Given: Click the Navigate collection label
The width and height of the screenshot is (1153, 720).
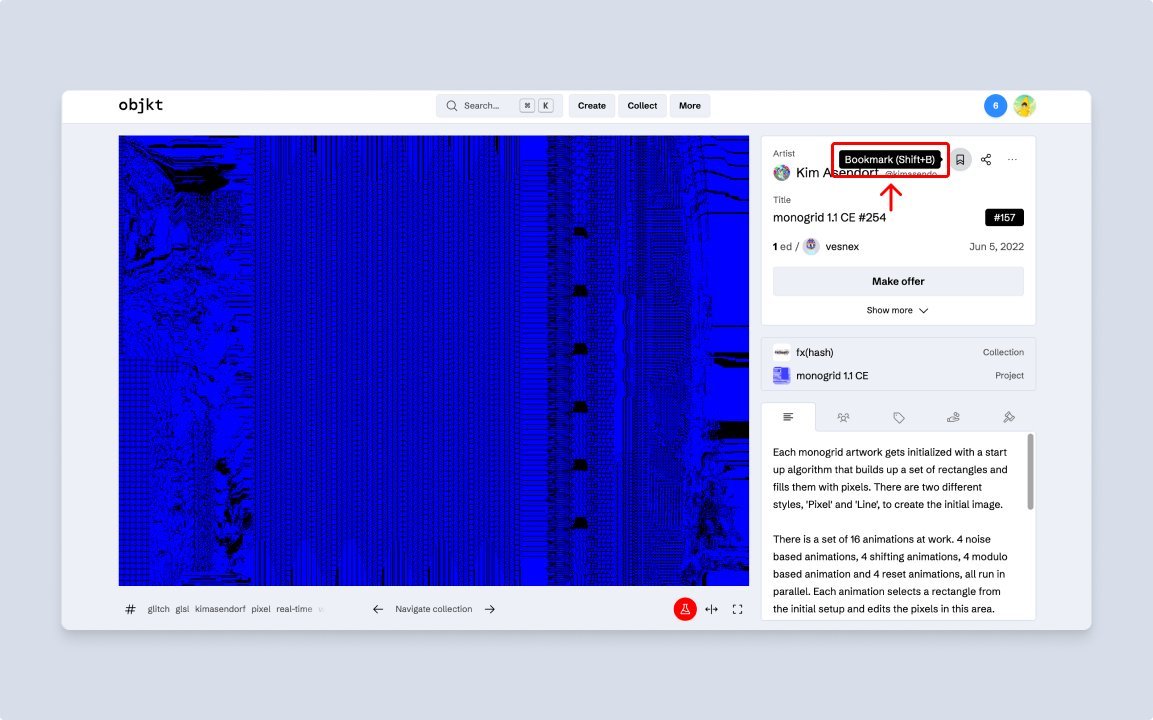Looking at the screenshot, I should (x=434, y=609).
